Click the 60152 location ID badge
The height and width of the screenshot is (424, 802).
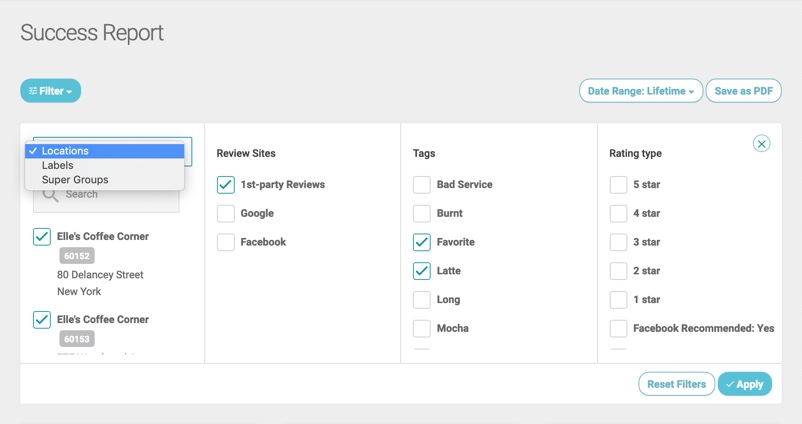(77, 256)
